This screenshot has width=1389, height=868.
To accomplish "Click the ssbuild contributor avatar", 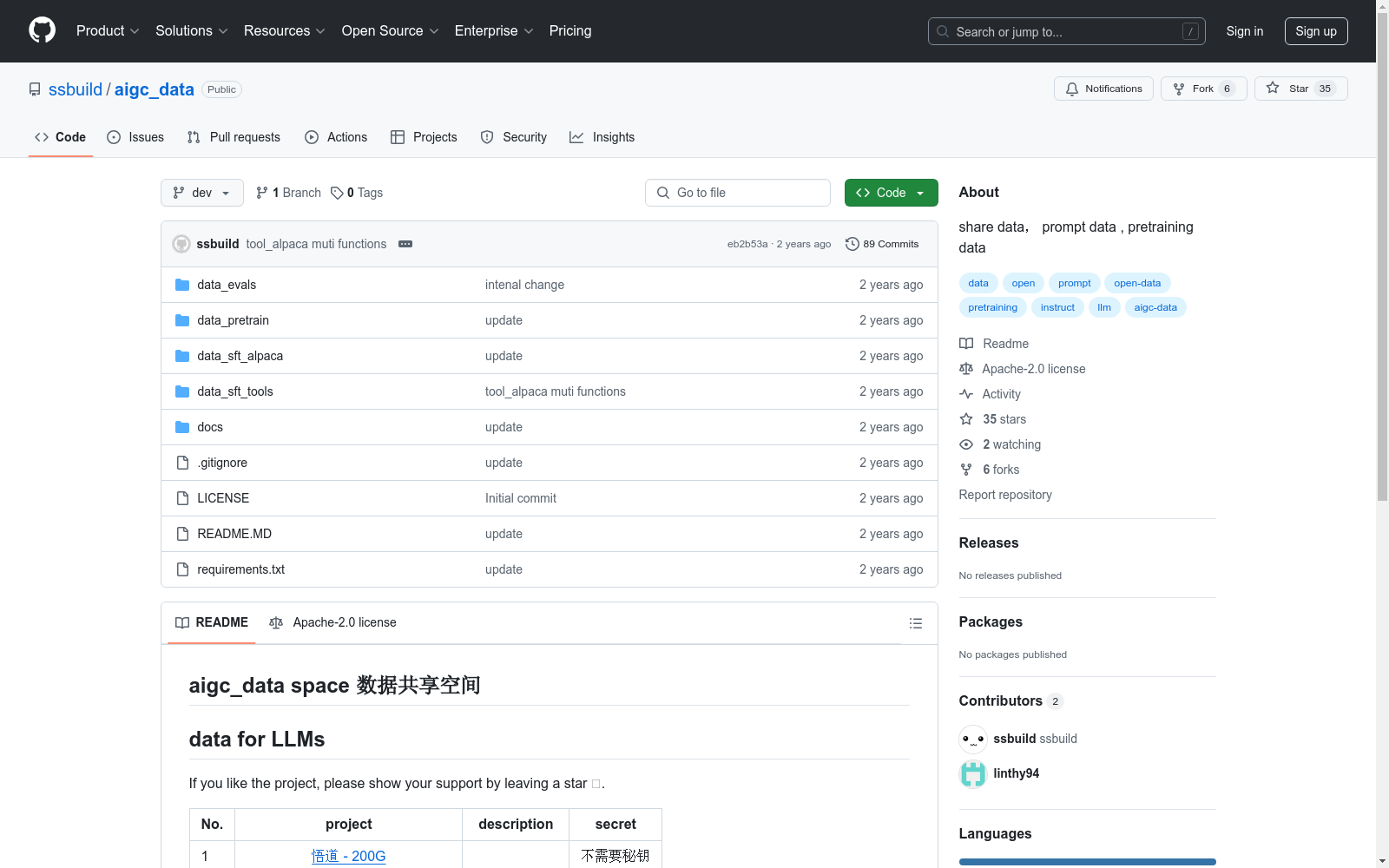I will (973, 739).
